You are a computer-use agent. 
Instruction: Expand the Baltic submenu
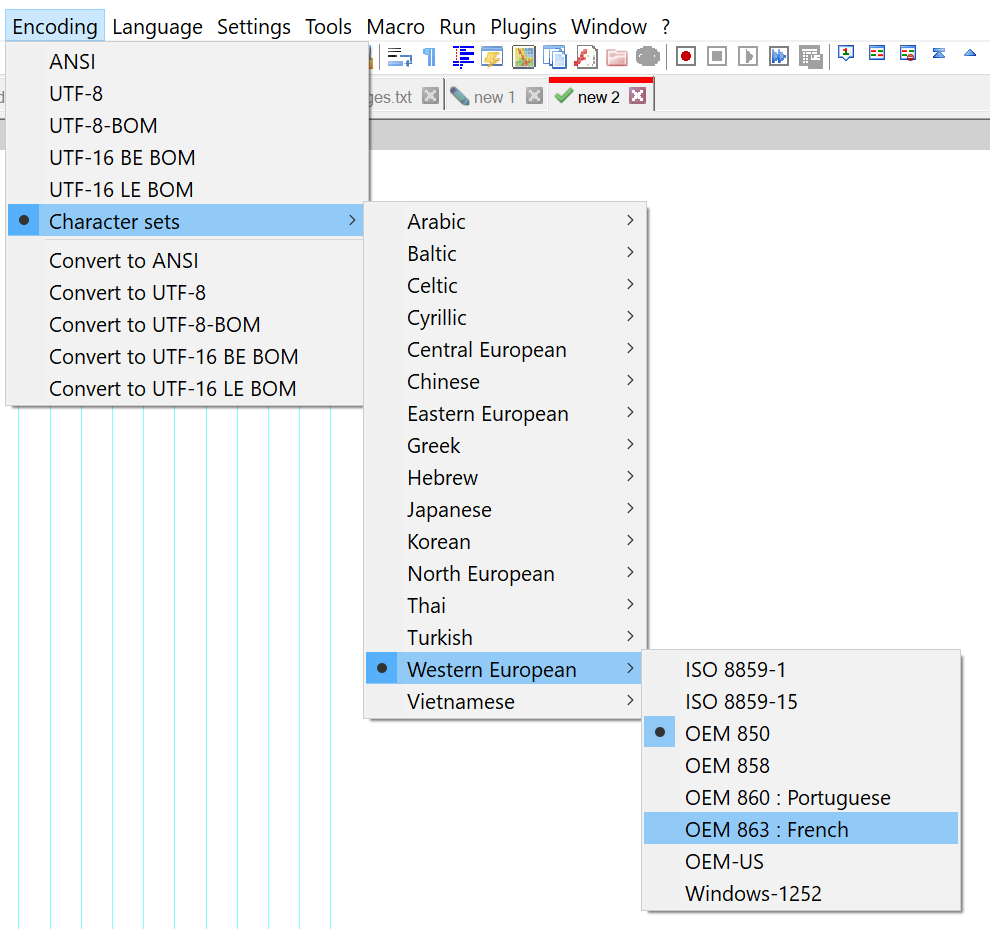coord(505,253)
